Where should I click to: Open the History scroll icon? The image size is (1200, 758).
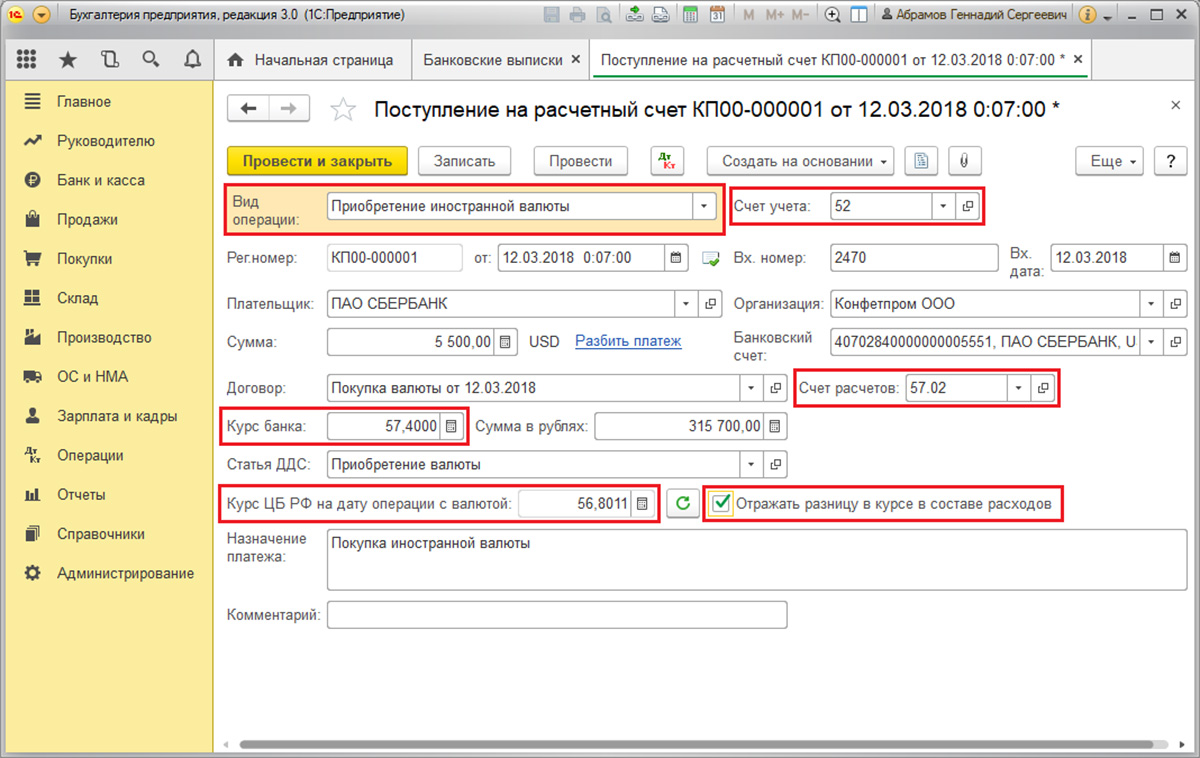(x=110, y=60)
